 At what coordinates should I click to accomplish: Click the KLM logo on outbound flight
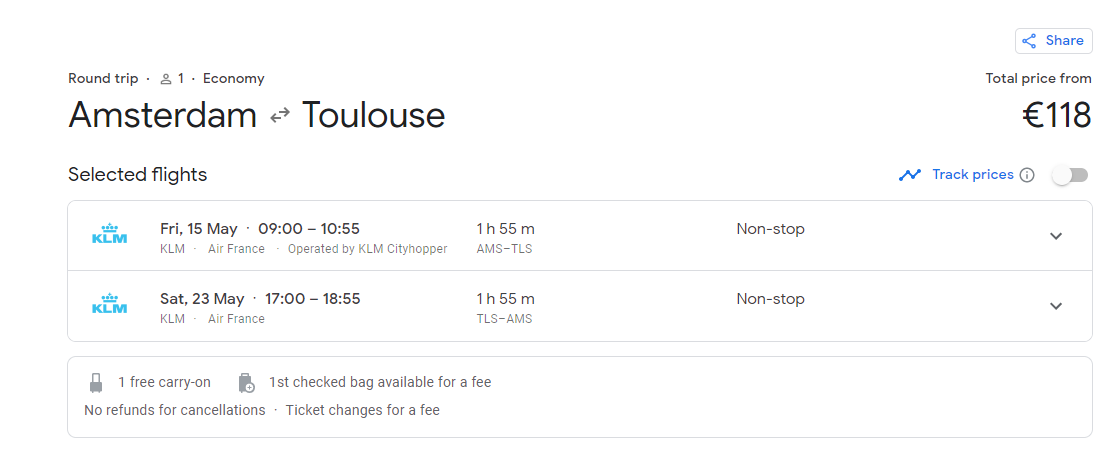click(x=109, y=235)
